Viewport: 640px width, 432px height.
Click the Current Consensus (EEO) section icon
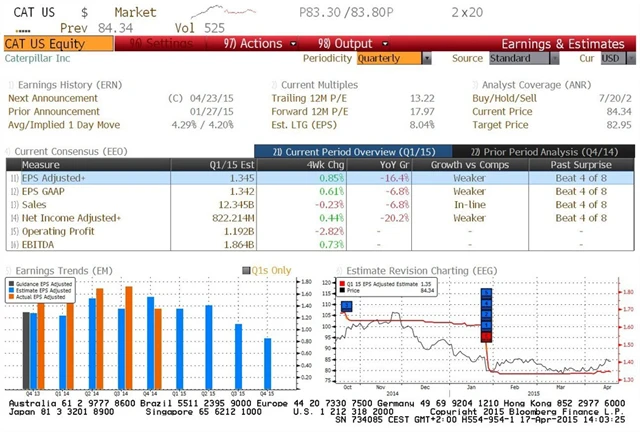coord(10,150)
